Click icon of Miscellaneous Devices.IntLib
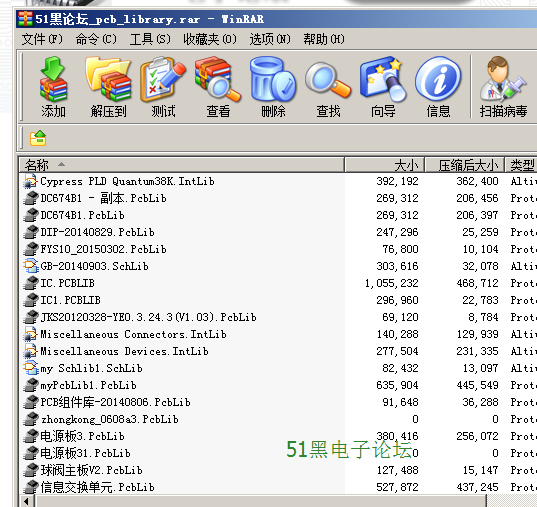Screen dimensions: 537x507 [30, 351]
